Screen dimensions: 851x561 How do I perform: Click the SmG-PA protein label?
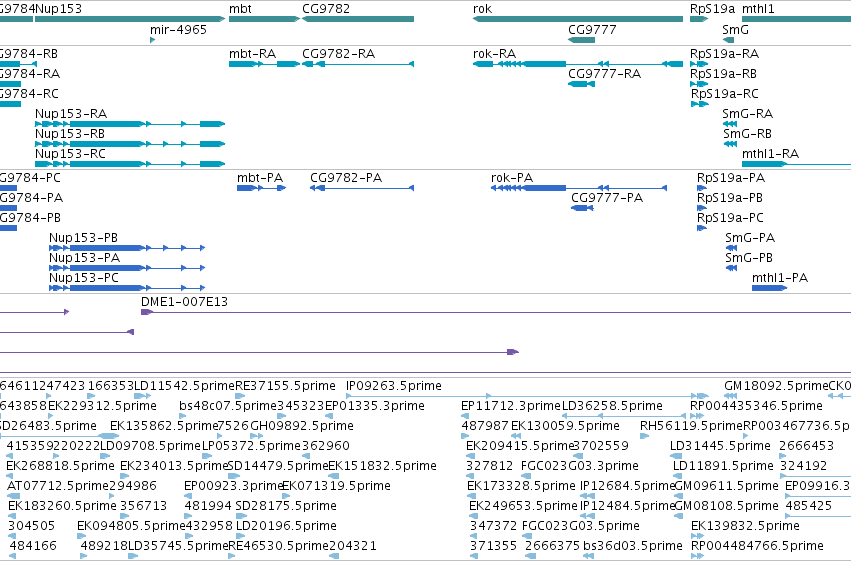point(750,238)
